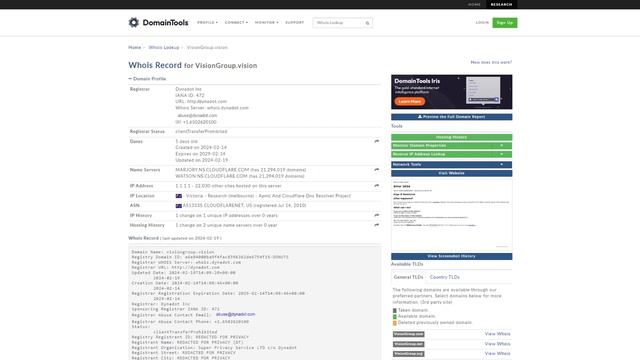Open the website screenshot thumbnail

pos(451,214)
